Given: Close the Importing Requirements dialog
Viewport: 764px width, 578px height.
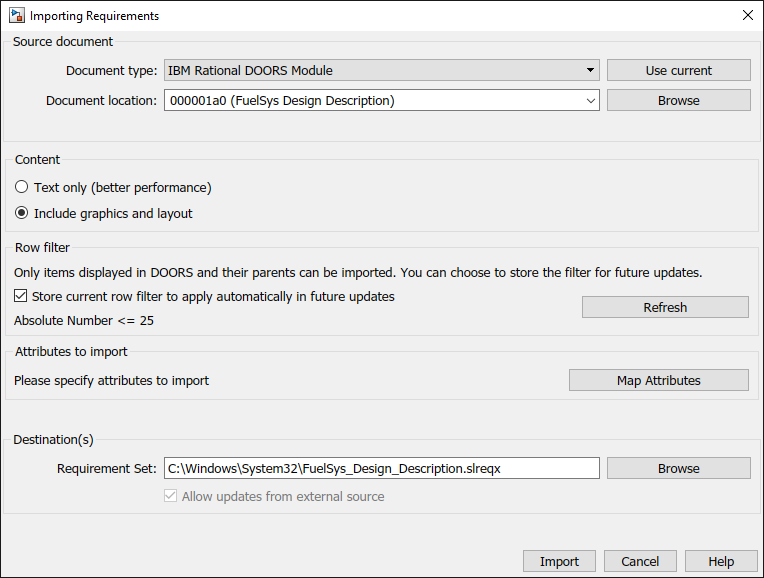Looking at the screenshot, I should tap(747, 16).
